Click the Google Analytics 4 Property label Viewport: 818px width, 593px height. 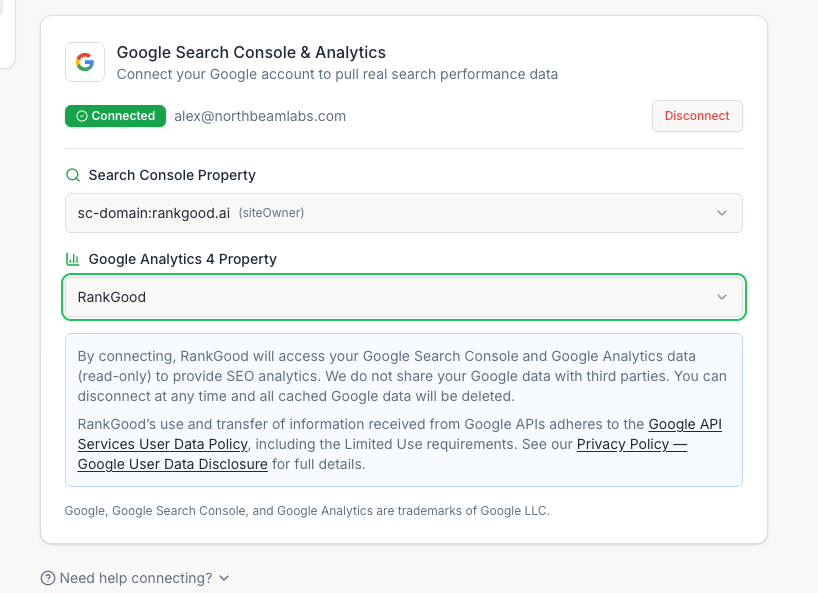[x=183, y=259]
